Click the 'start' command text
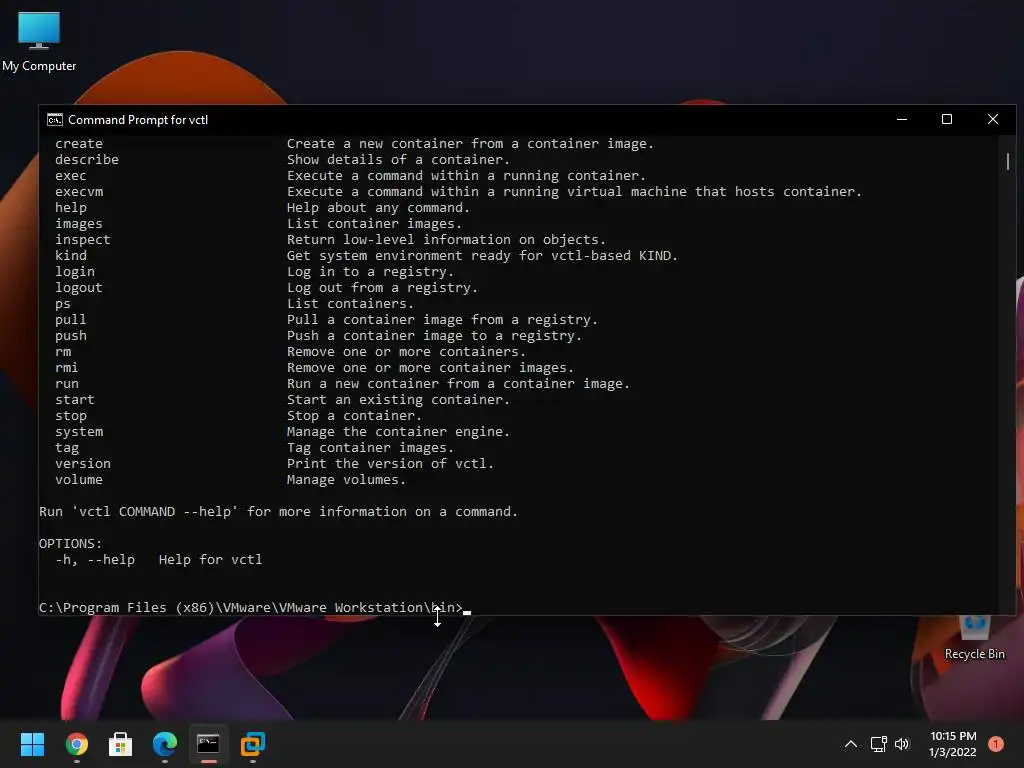Screen dimensions: 1024x768 [x=75, y=400]
